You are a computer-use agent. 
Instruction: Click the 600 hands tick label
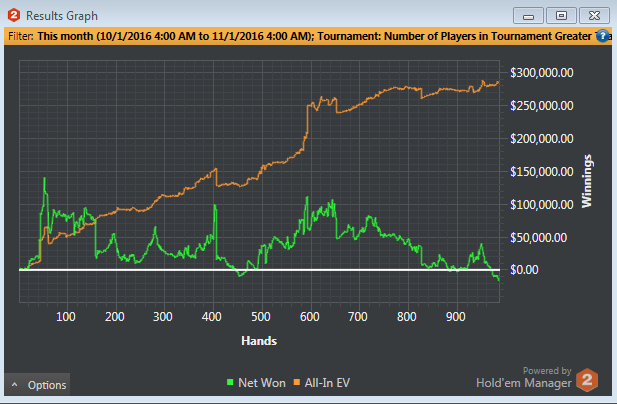(310, 317)
